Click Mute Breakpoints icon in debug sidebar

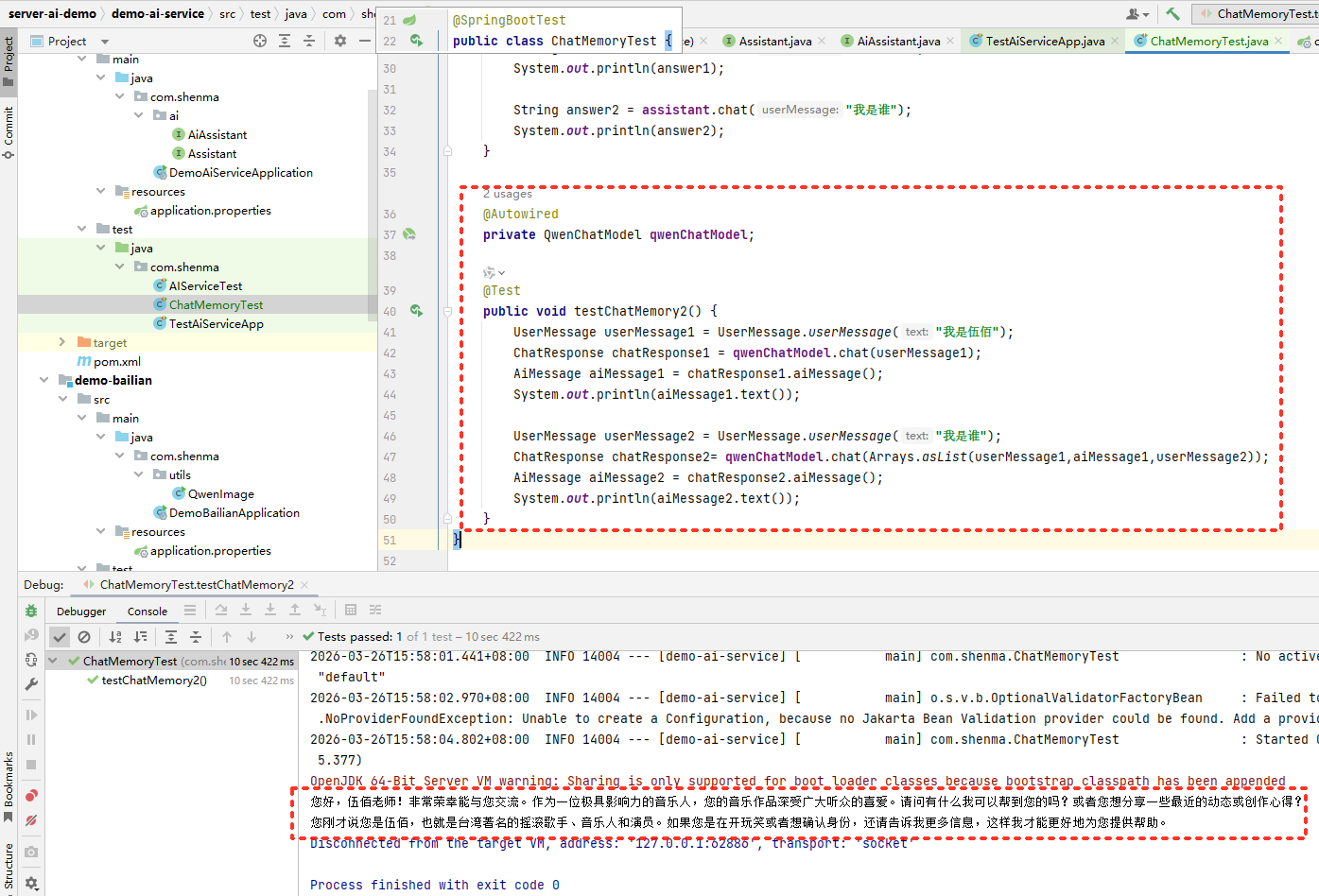(x=31, y=820)
